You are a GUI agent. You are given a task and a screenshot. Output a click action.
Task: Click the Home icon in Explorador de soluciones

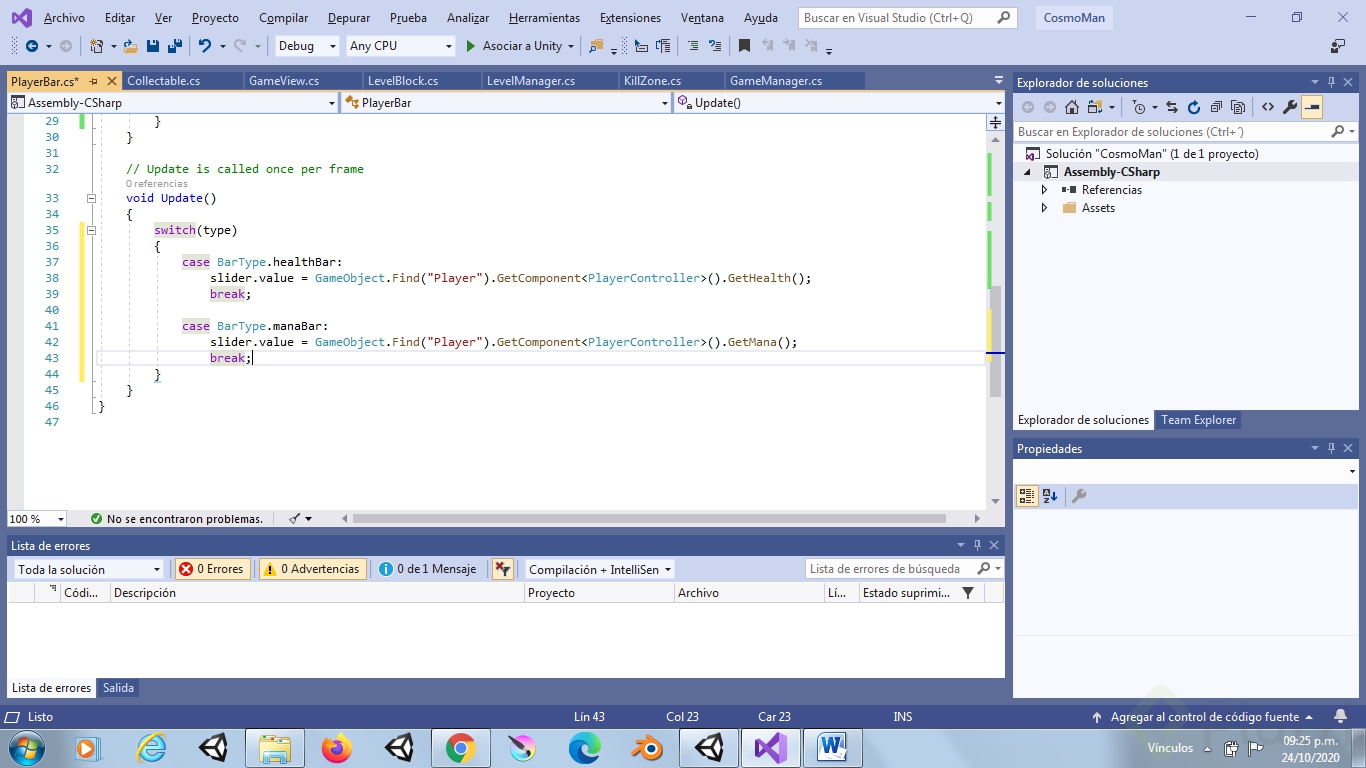pyautogui.click(x=1072, y=107)
